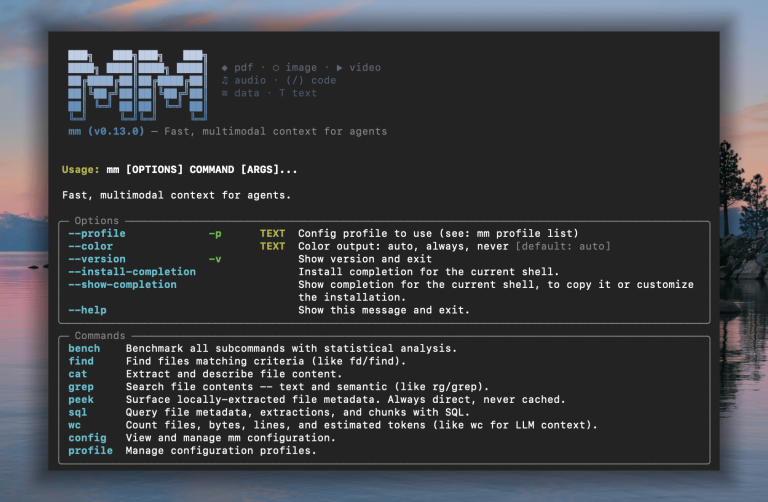Click the 'wc' command
Image resolution: width=768 pixels, height=502 pixels.
(x=74, y=425)
